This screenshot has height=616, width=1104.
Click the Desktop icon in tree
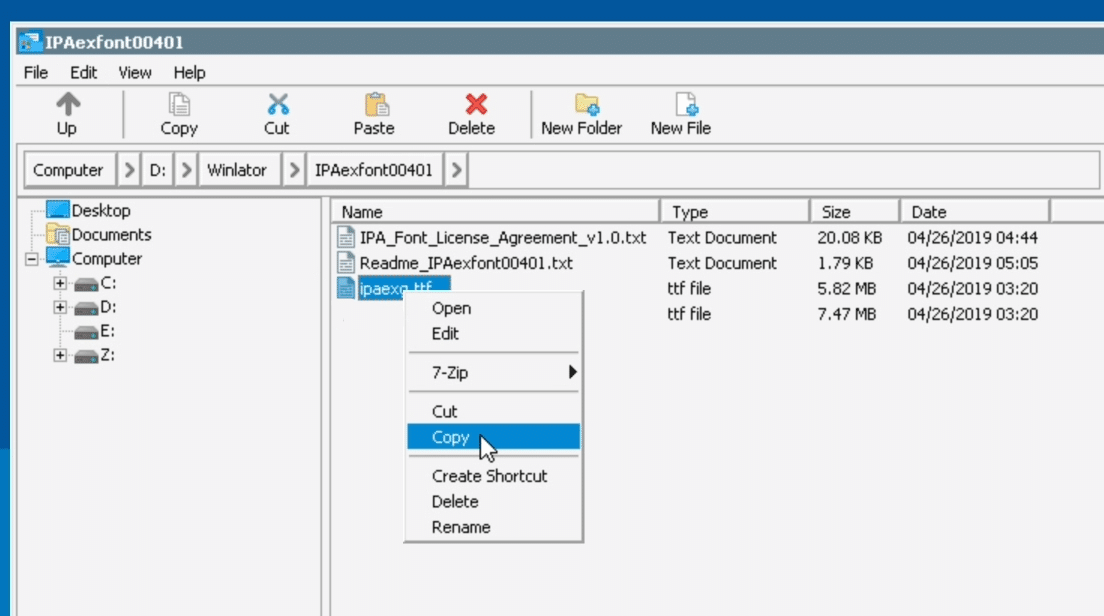(57, 210)
